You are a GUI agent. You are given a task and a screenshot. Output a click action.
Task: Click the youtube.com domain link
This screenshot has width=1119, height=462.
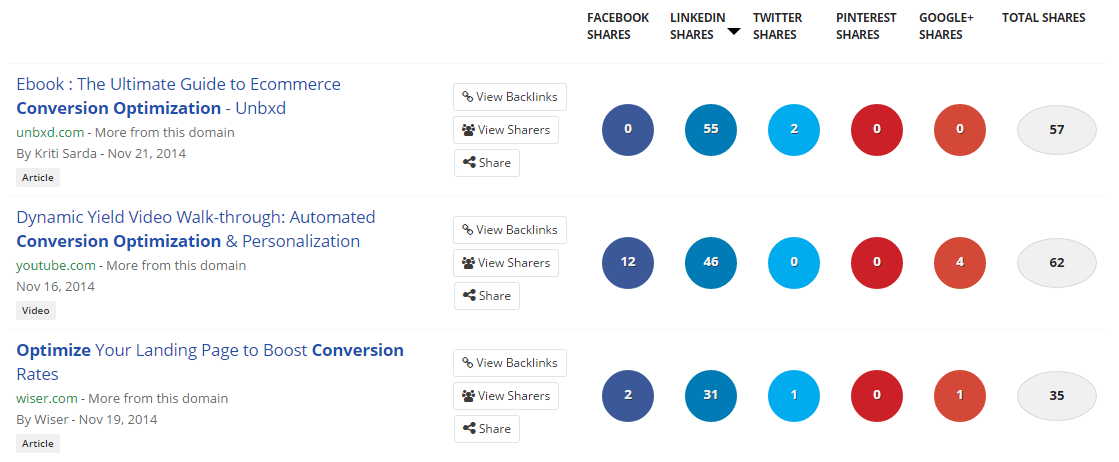56,265
